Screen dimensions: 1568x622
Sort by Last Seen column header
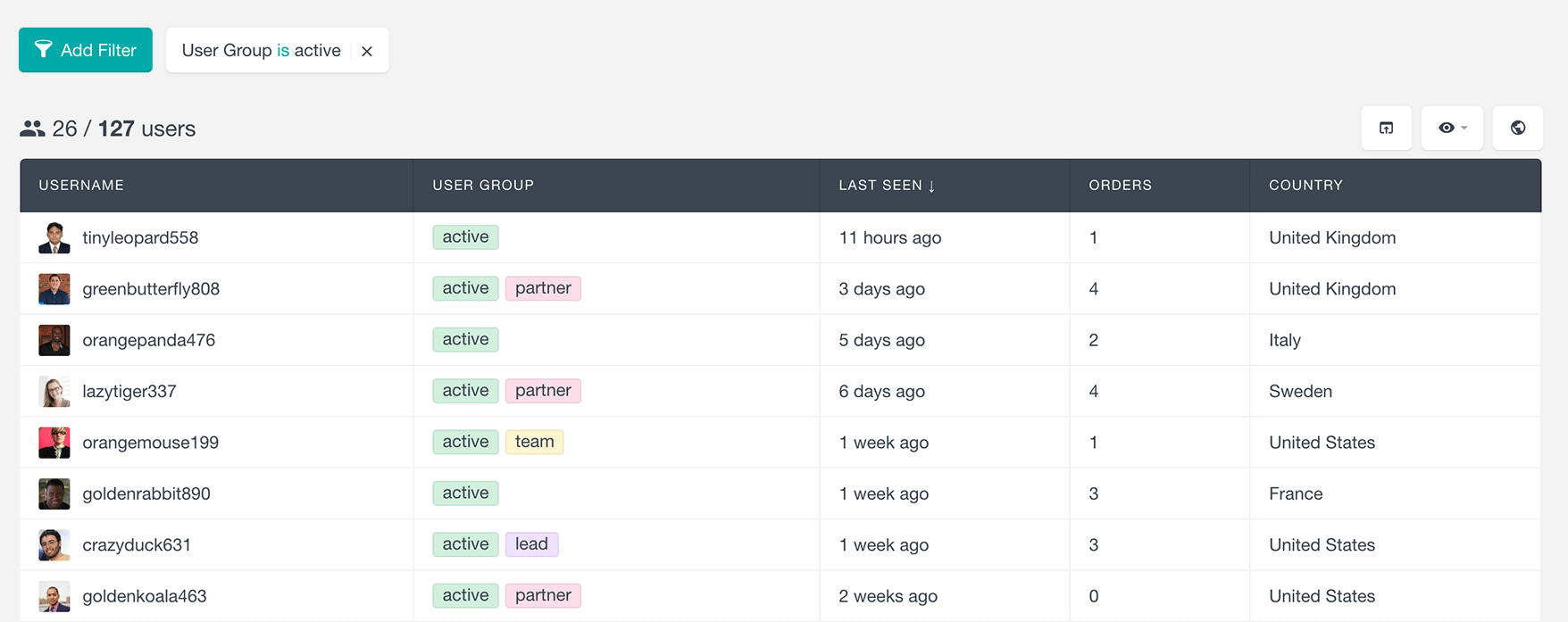[886, 186]
